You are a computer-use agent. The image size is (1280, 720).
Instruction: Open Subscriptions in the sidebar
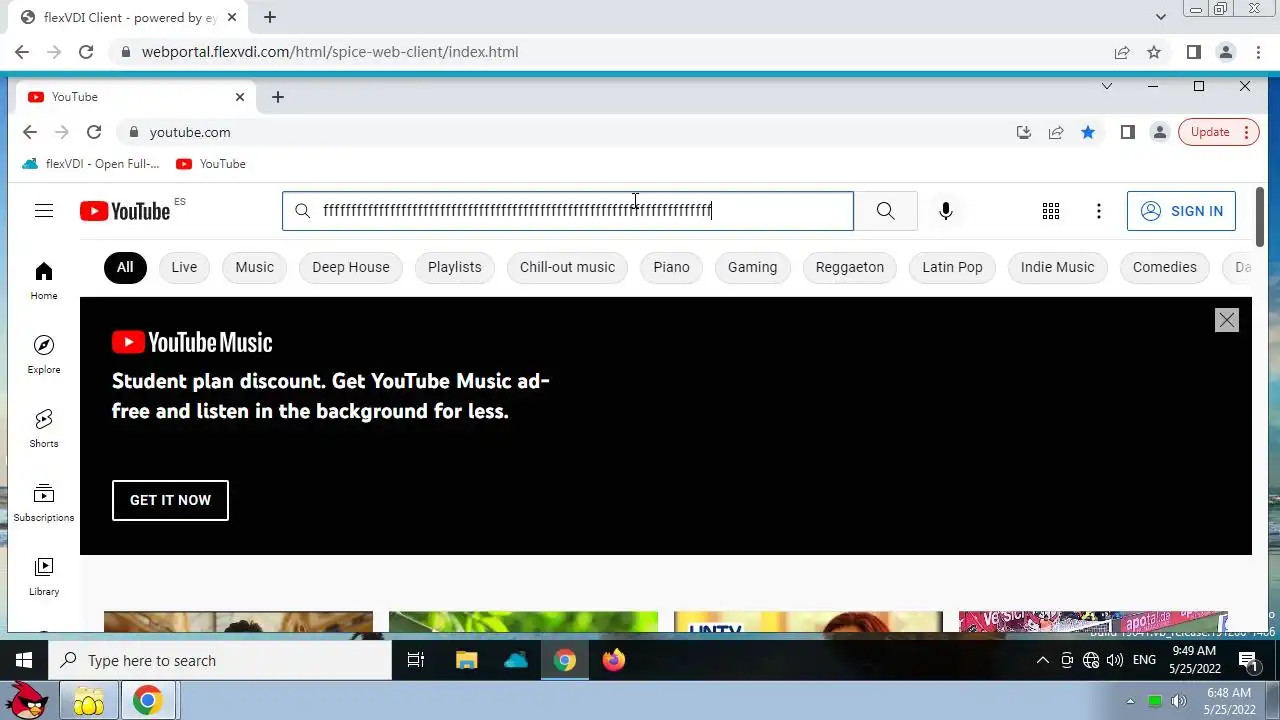point(44,503)
